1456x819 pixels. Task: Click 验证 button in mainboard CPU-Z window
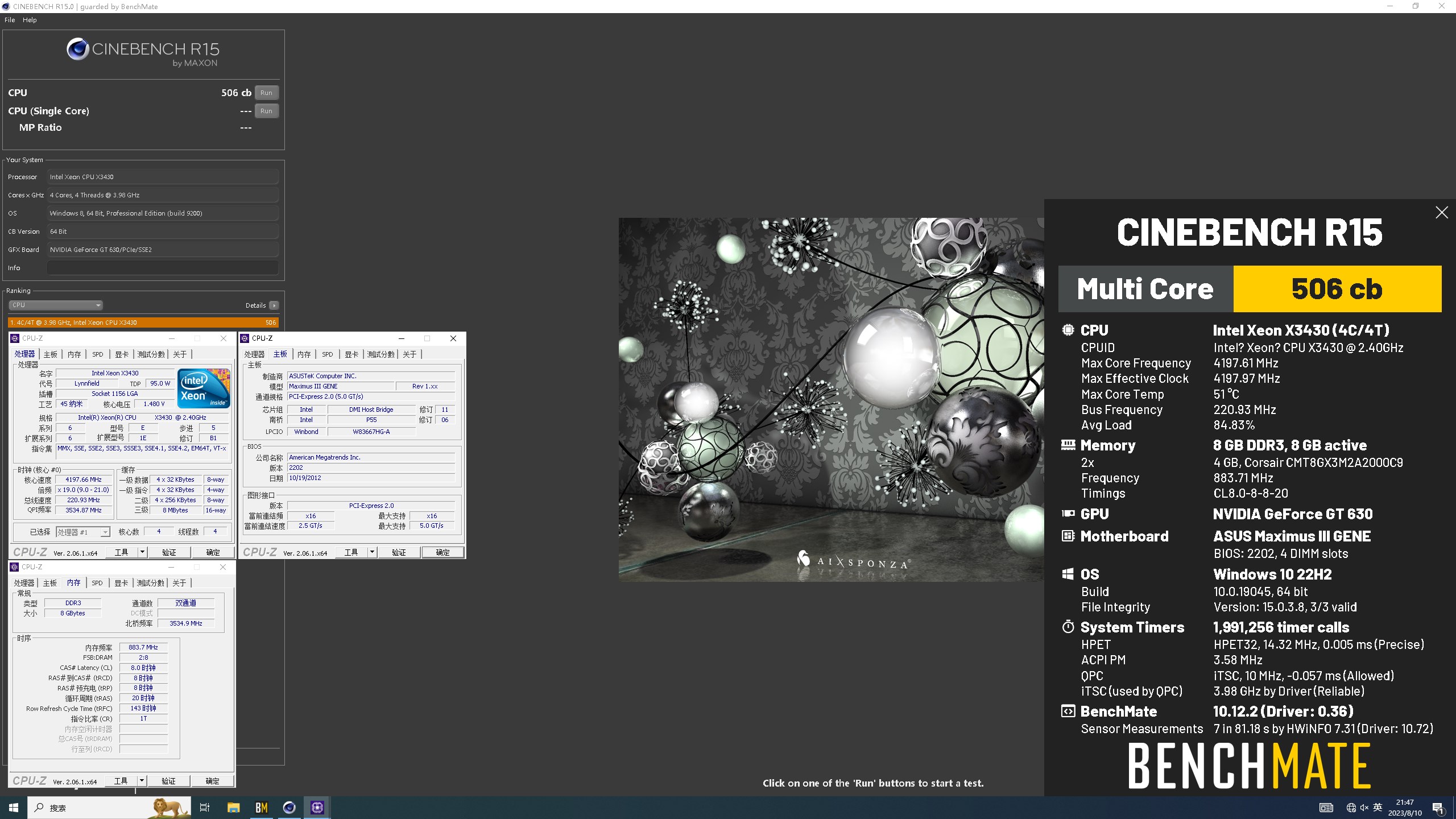(x=399, y=552)
